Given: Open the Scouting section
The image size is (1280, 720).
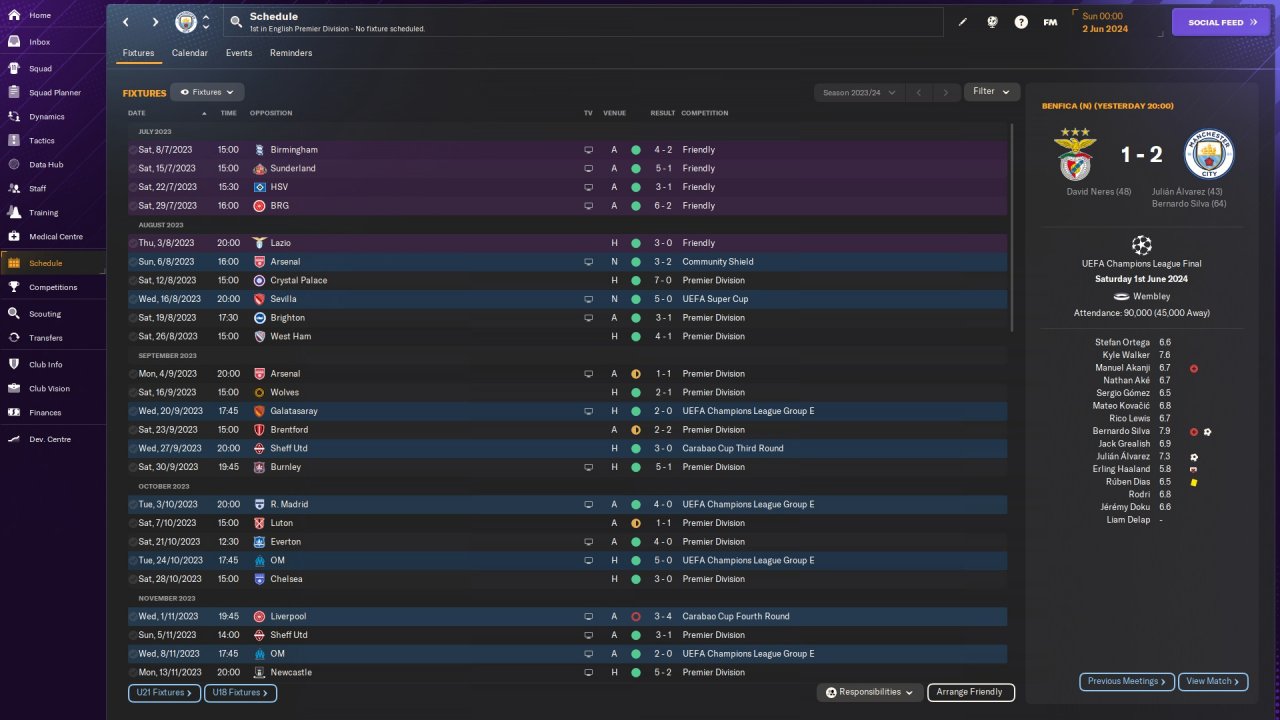Looking at the screenshot, I should [45, 314].
